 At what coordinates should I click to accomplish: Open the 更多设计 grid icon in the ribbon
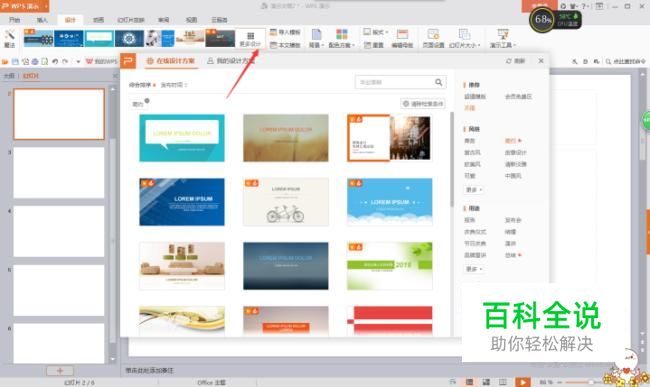(250, 36)
